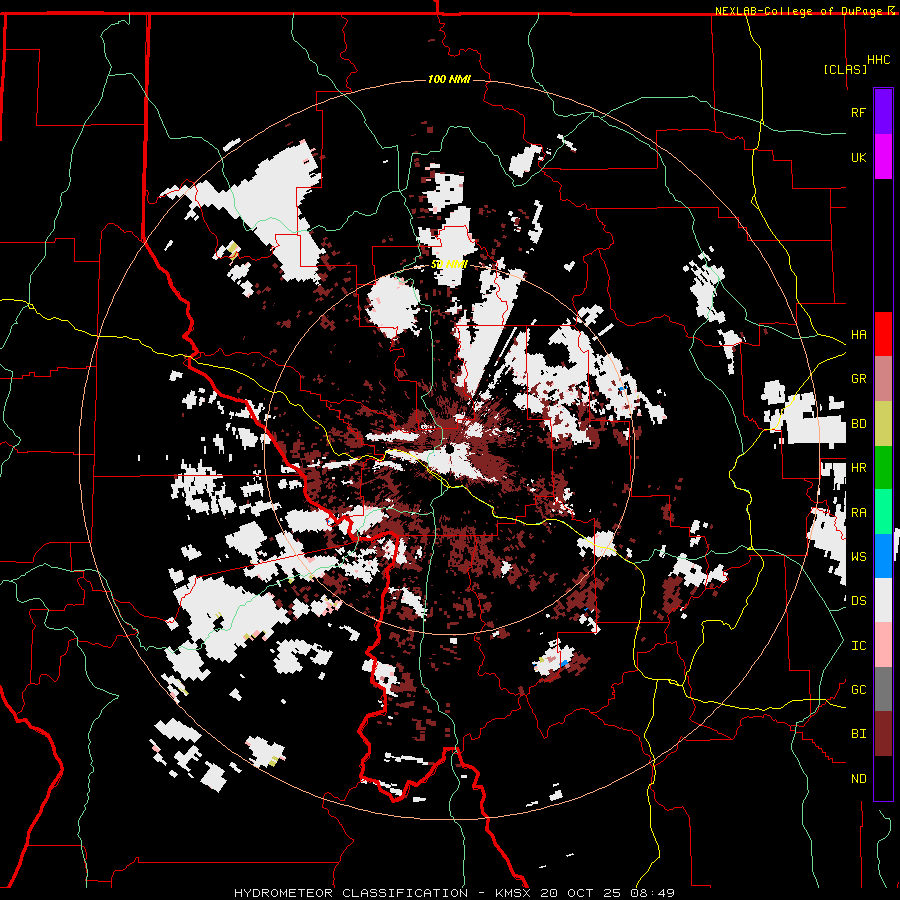The height and width of the screenshot is (900, 900).
Task: Click the IC legend label
Action: click(x=858, y=646)
